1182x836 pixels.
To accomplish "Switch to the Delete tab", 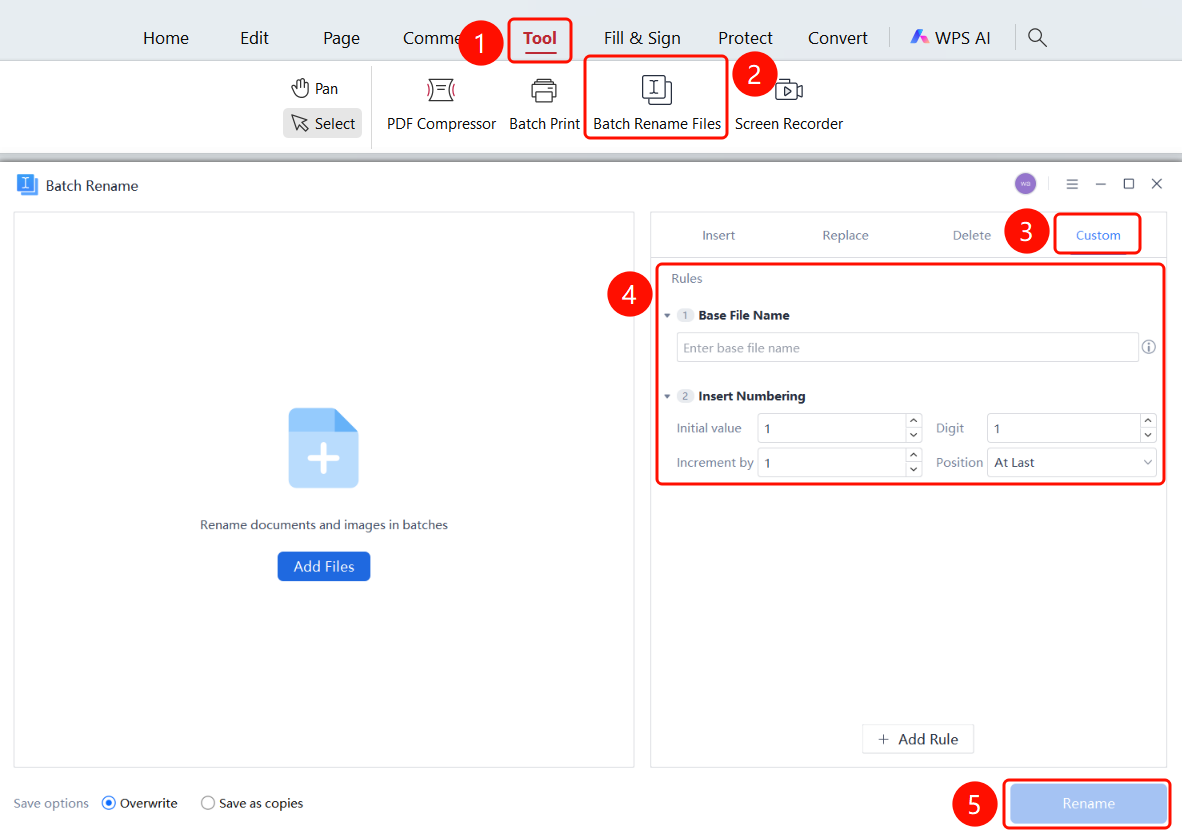I will click(x=972, y=235).
